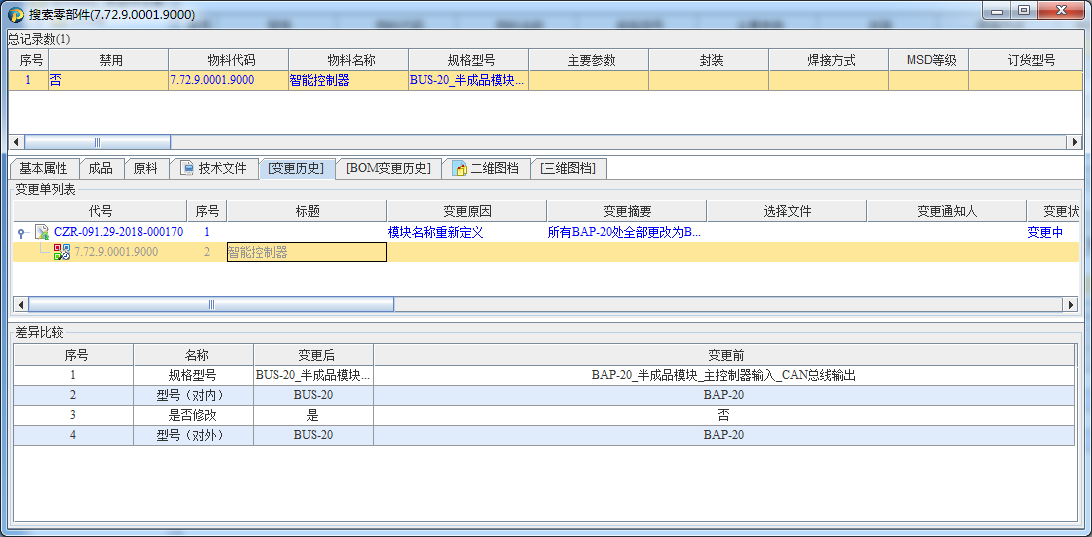The width and height of the screenshot is (1092, 537).
Task: Open the [三维图档] tab
Action: pyautogui.click(x=568, y=168)
